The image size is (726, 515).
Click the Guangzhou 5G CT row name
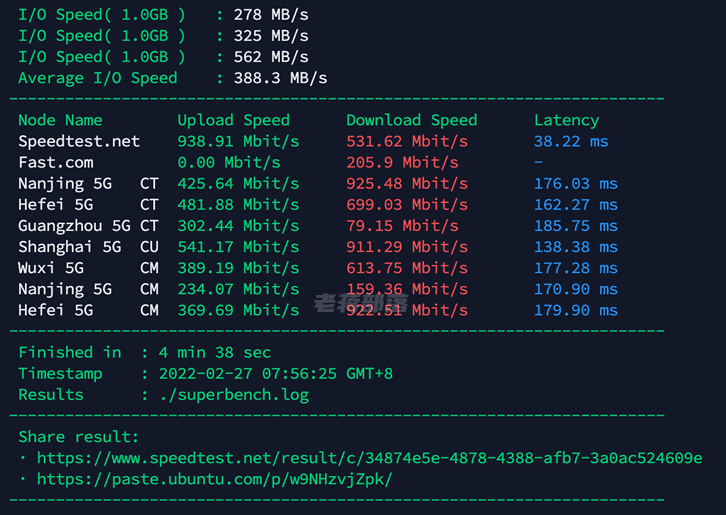88,226
